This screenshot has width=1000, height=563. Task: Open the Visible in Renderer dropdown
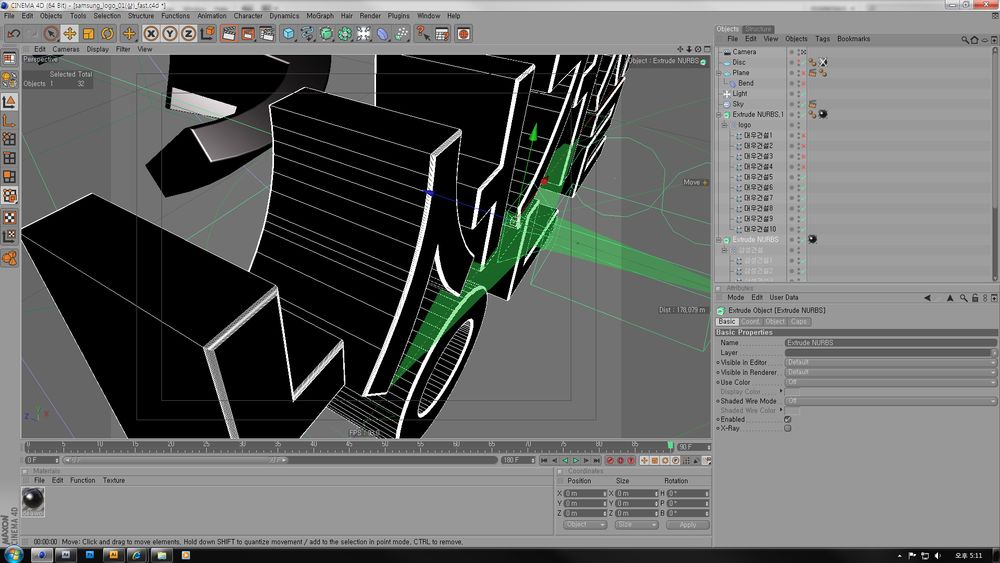[x=890, y=372]
